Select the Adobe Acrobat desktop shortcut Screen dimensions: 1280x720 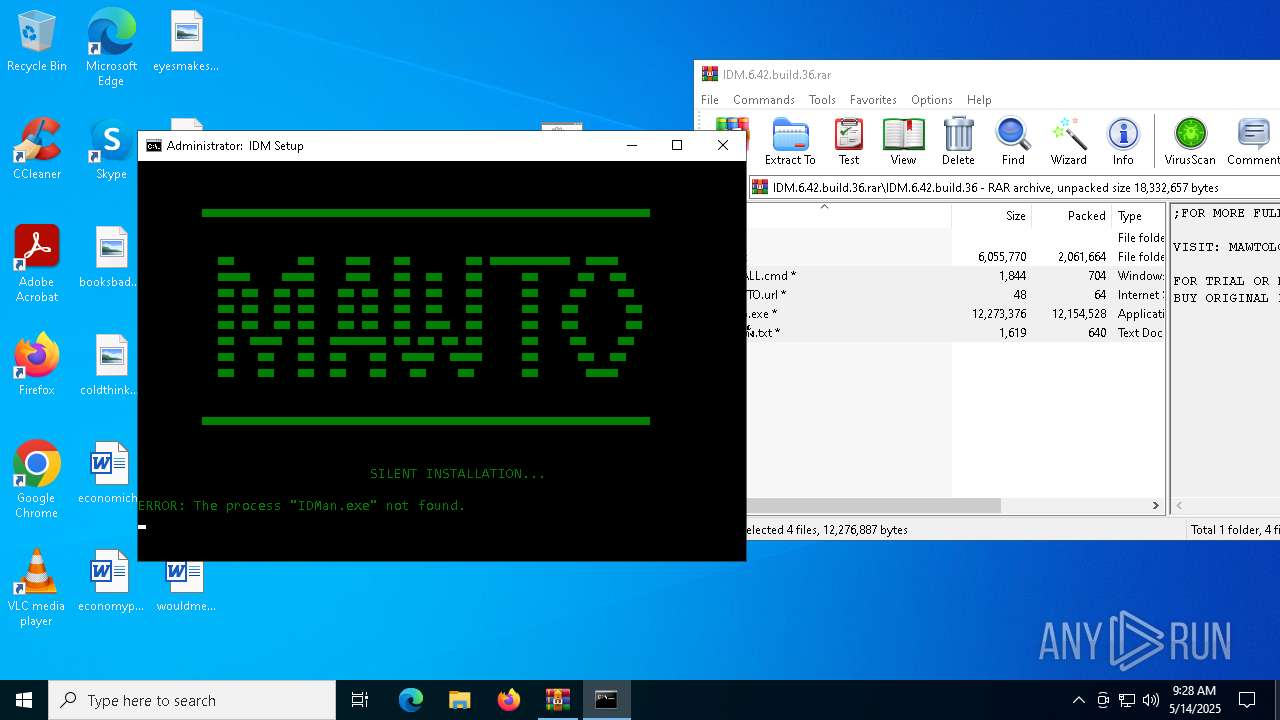[37, 264]
